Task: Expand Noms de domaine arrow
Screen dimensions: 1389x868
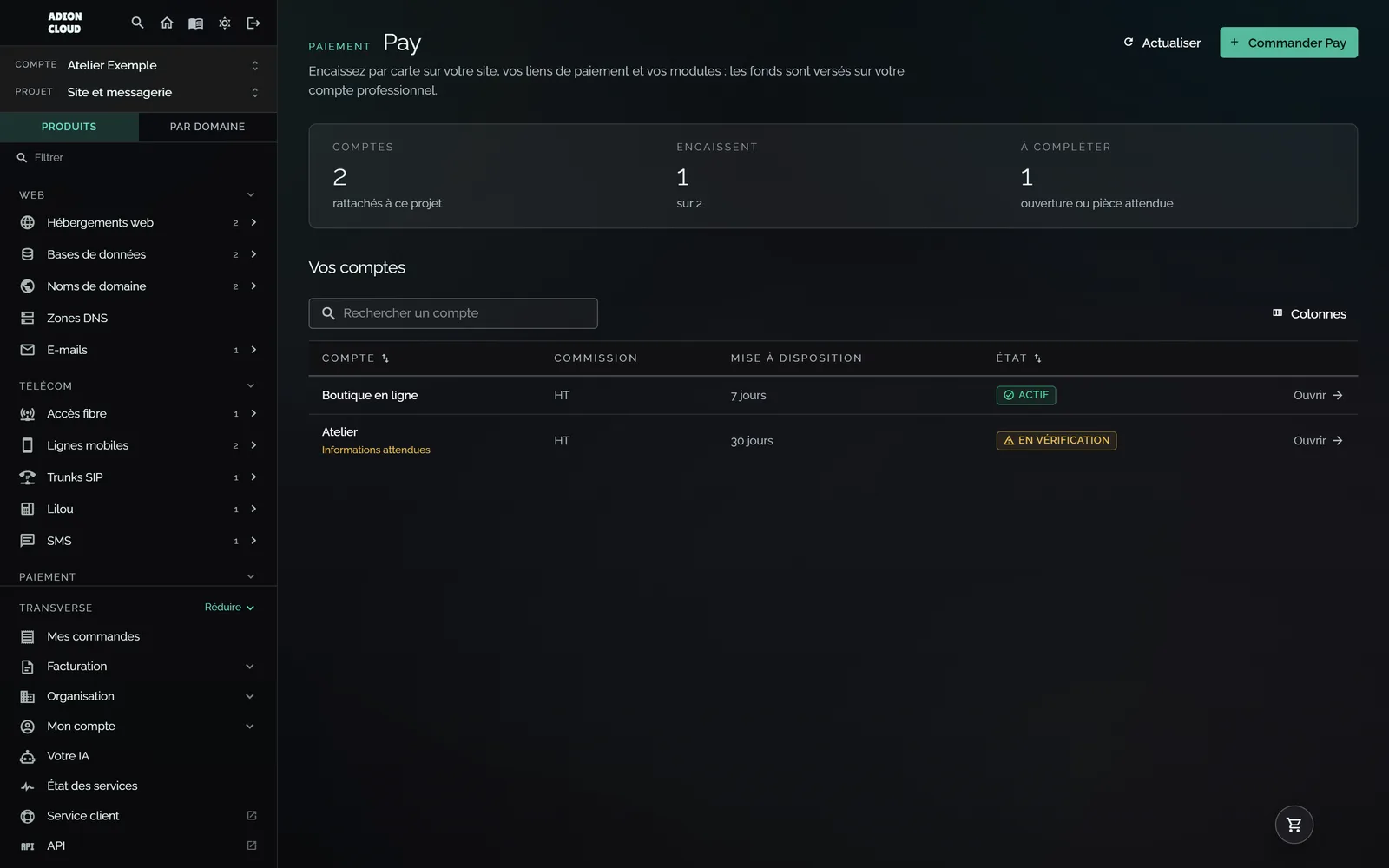Action: [x=253, y=286]
